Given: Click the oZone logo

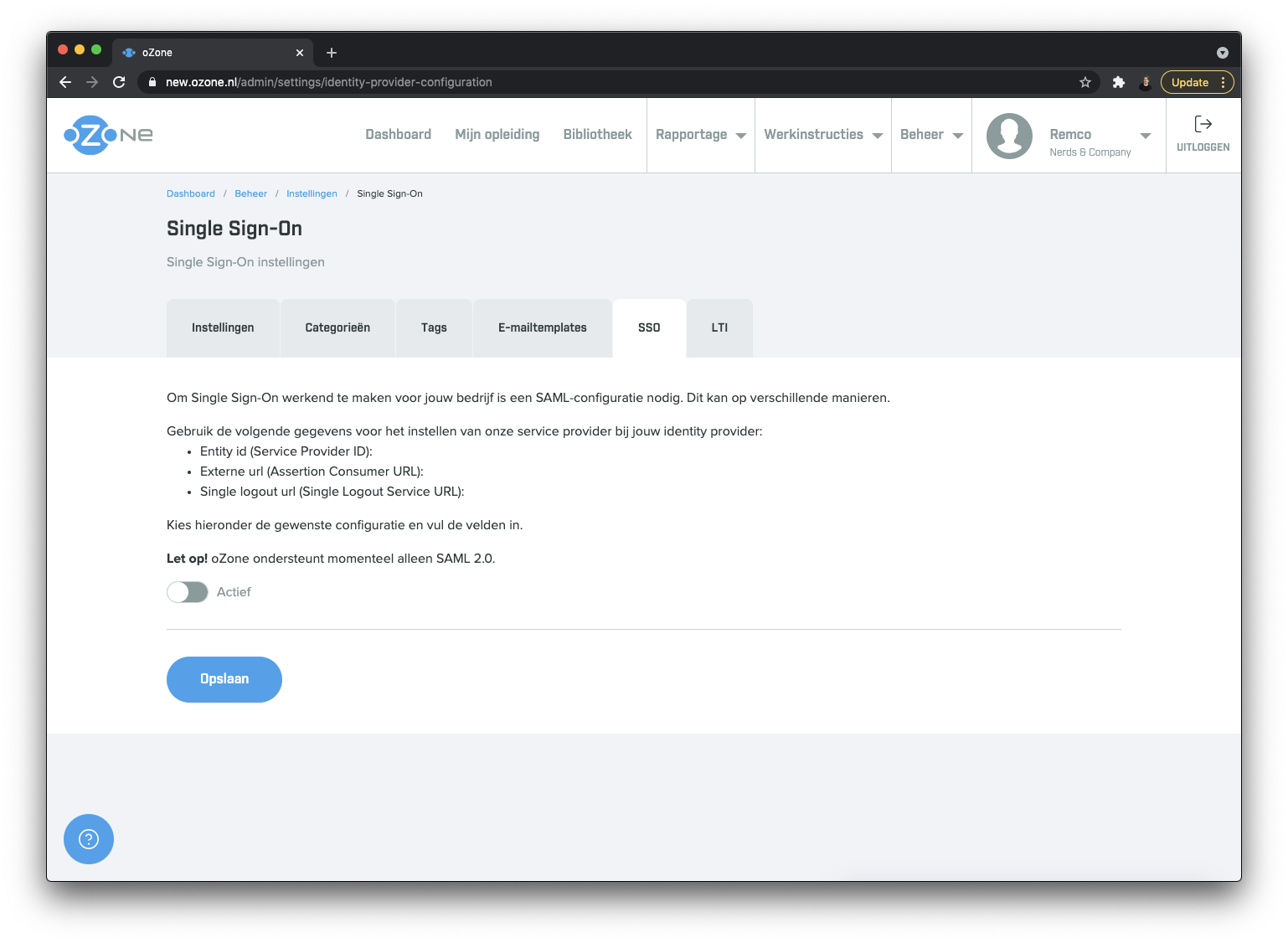Looking at the screenshot, I should pyautogui.click(x=107, y=135).
